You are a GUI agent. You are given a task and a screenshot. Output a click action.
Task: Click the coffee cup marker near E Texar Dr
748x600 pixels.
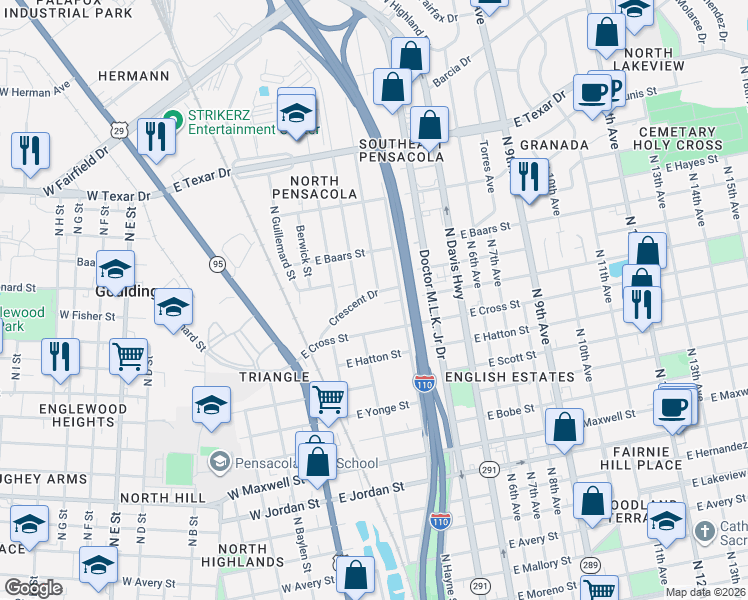point(592,95)
